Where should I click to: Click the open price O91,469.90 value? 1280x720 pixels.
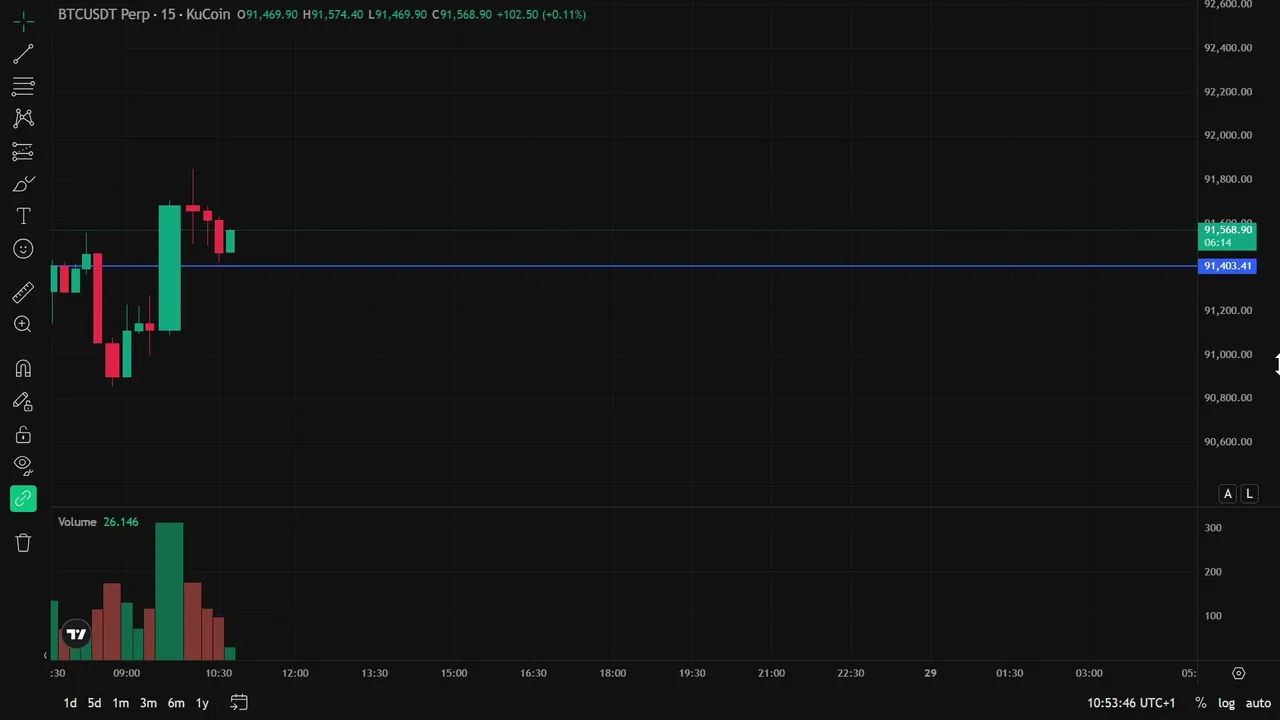coord(267,15)
